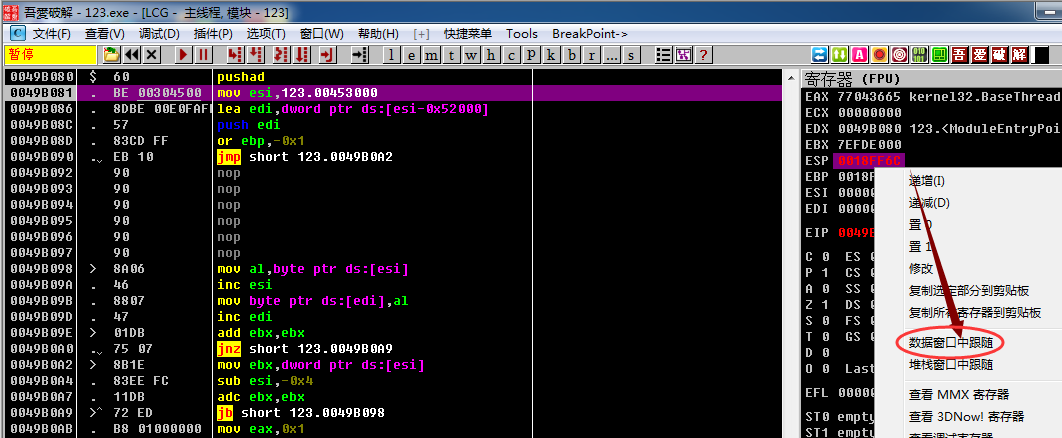Image resolution: width=1062 pixels, height=438 pixels.
Task: Open the Windows list with the w button
Action: (x=471, y=56)
